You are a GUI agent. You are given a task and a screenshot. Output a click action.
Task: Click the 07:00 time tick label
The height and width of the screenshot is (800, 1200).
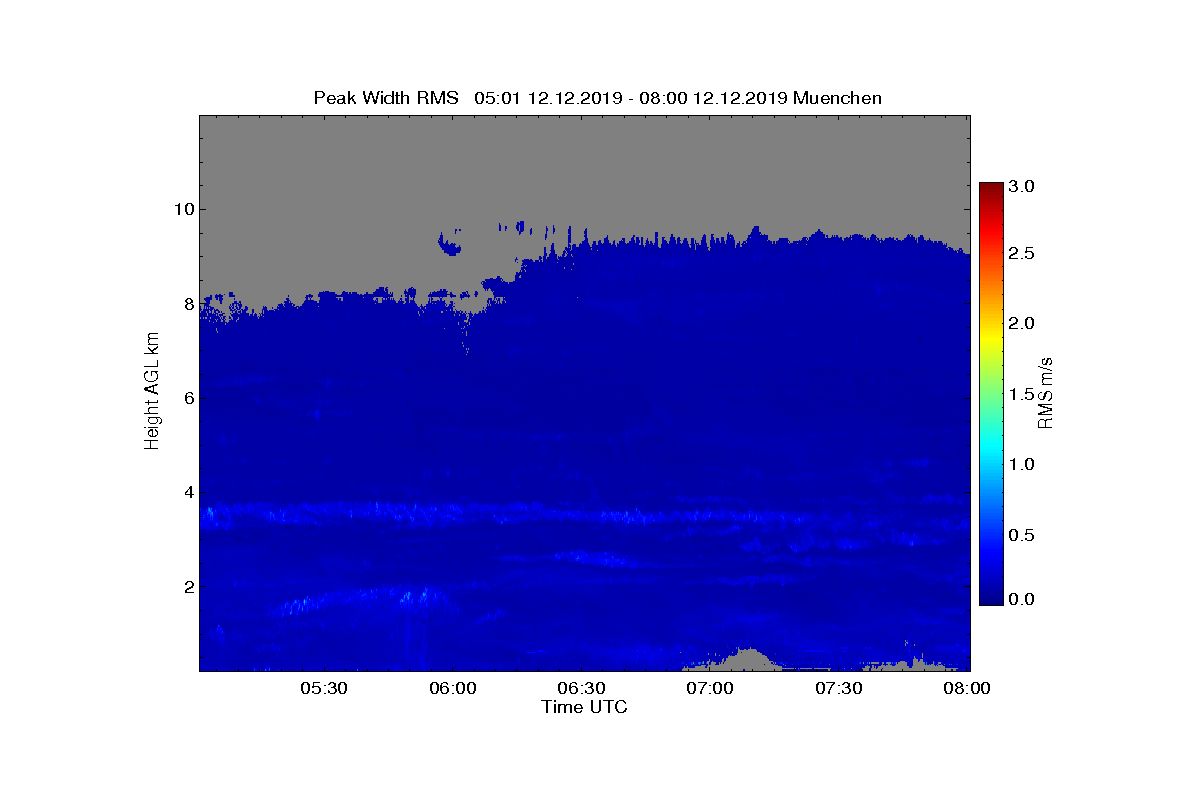pos(710,688)
